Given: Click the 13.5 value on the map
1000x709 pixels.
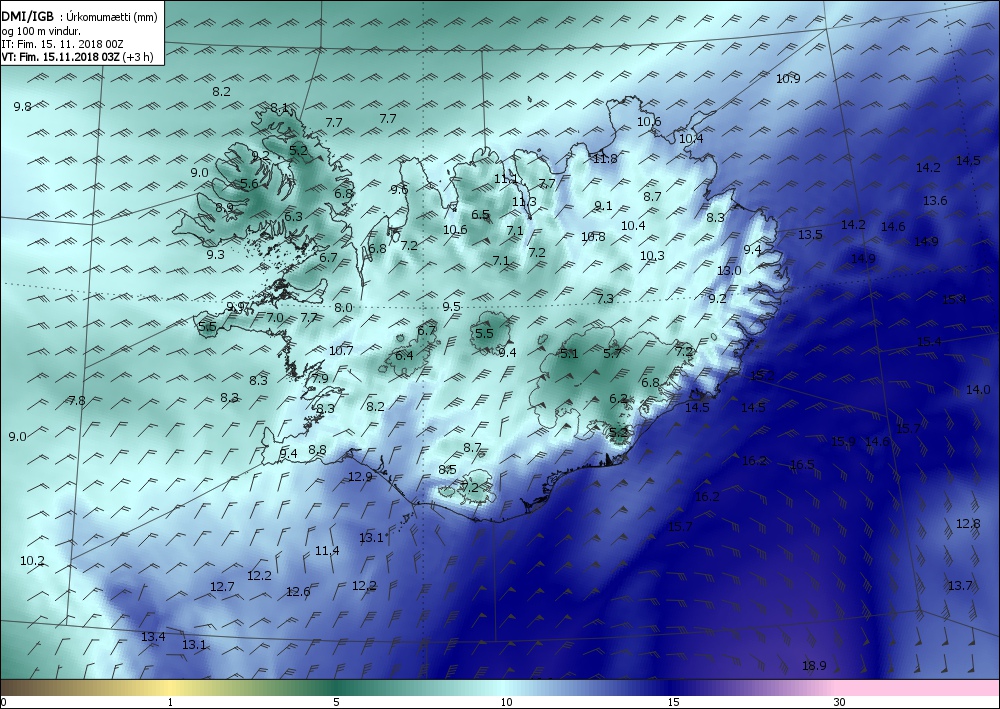Looking at the screenshot, I should tap(811, 235).
